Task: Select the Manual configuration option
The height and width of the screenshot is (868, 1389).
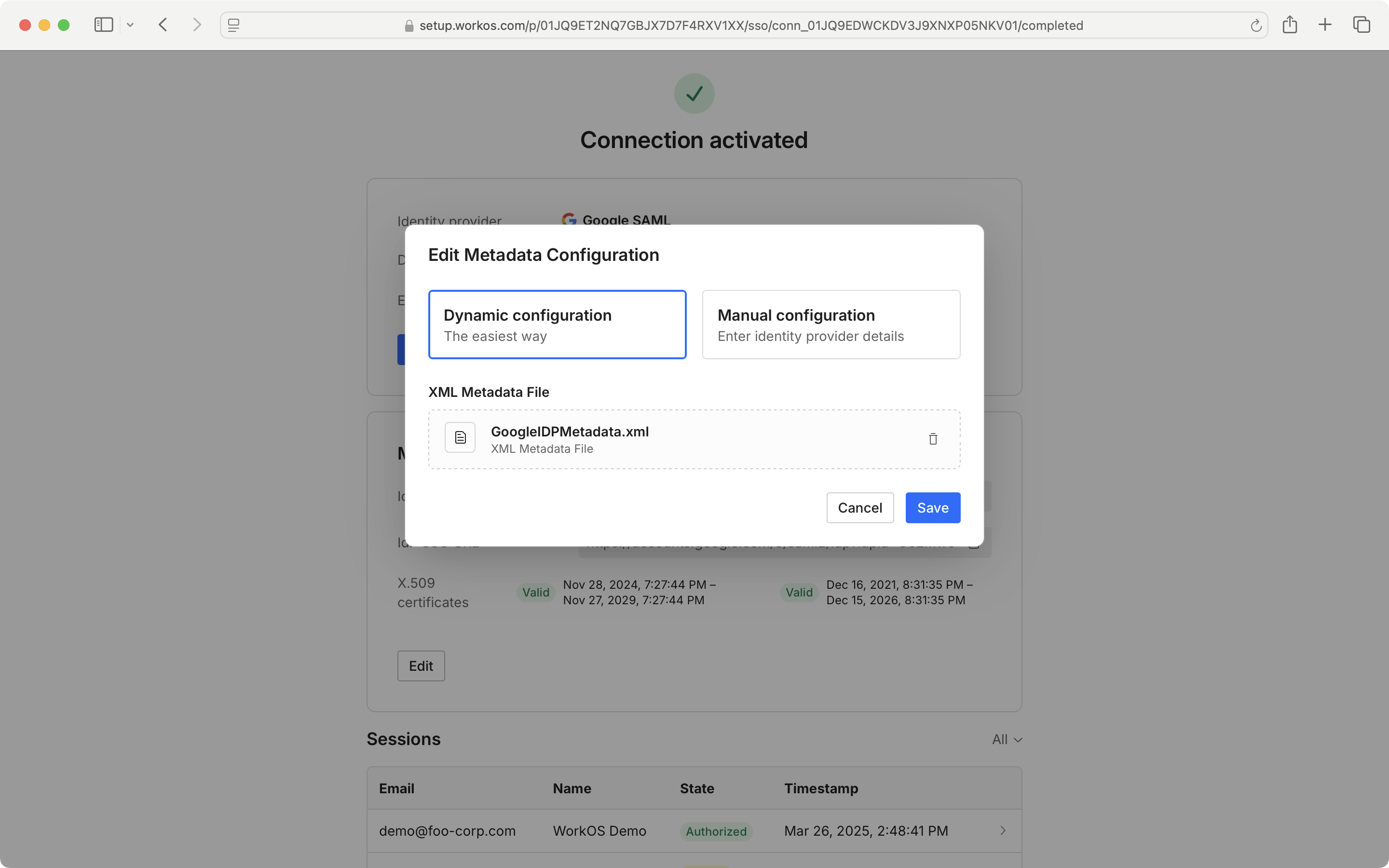Action: 831,325
